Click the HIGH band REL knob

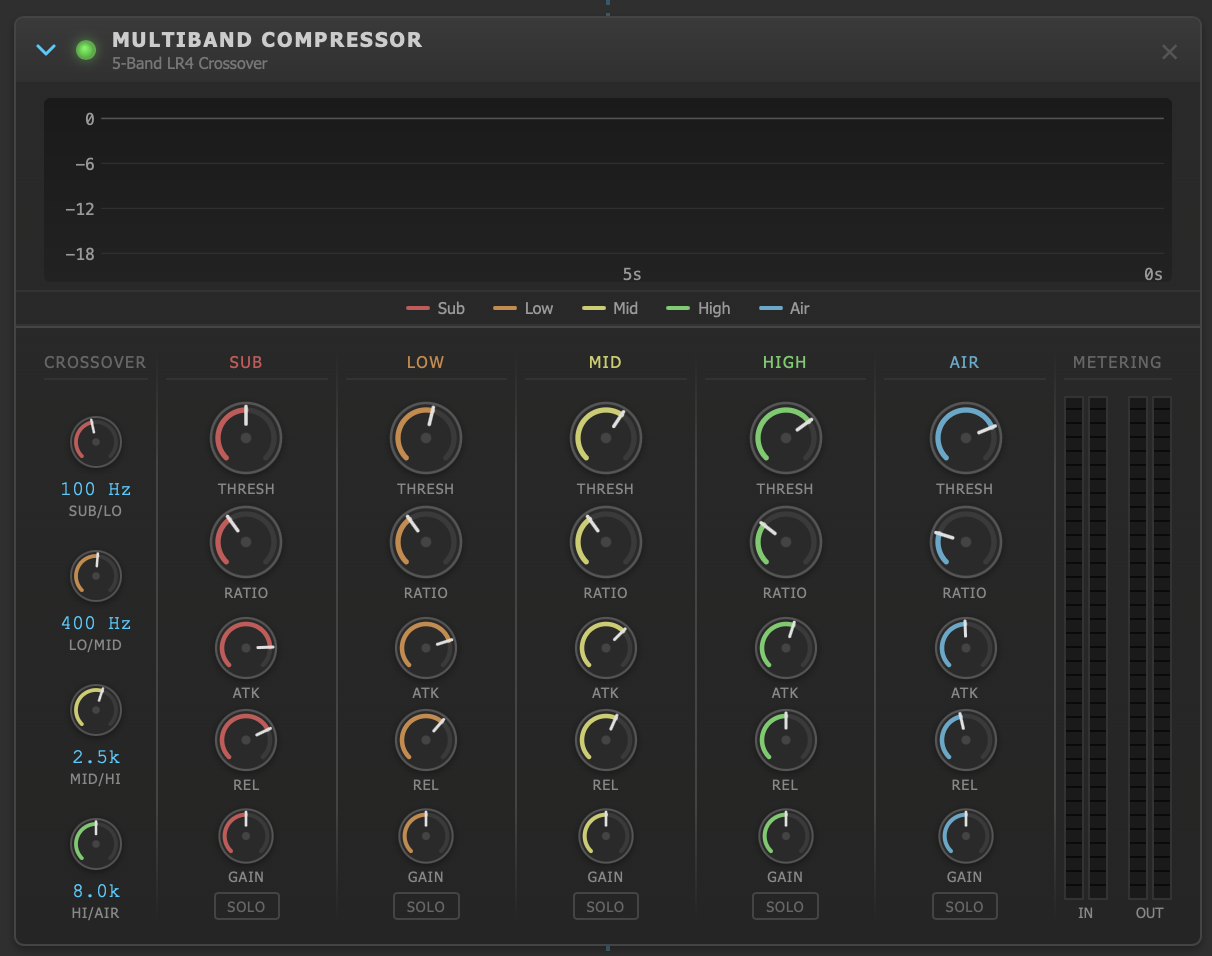(x=786, y=740)
